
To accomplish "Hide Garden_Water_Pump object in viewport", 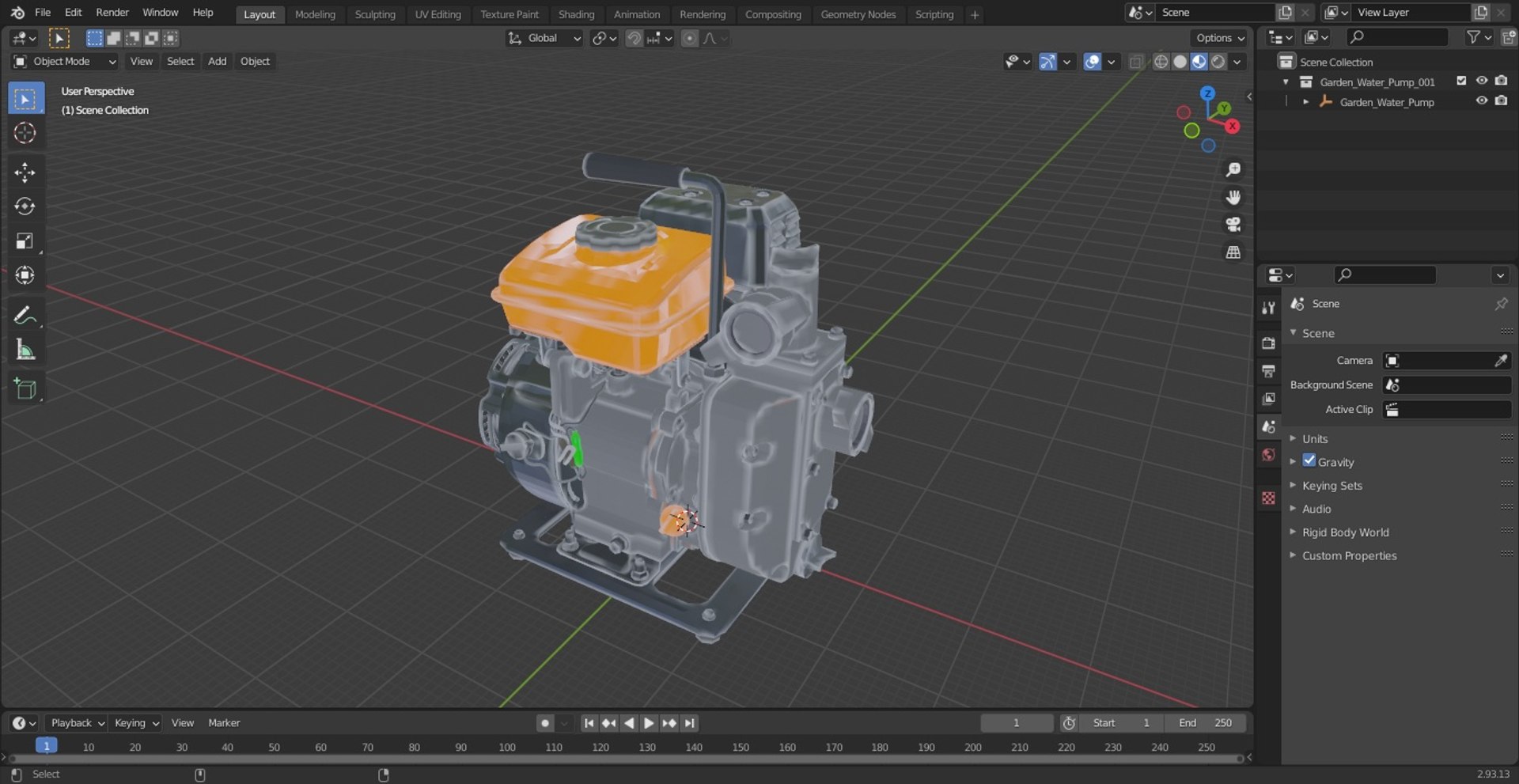I will tap(1482, 101).
